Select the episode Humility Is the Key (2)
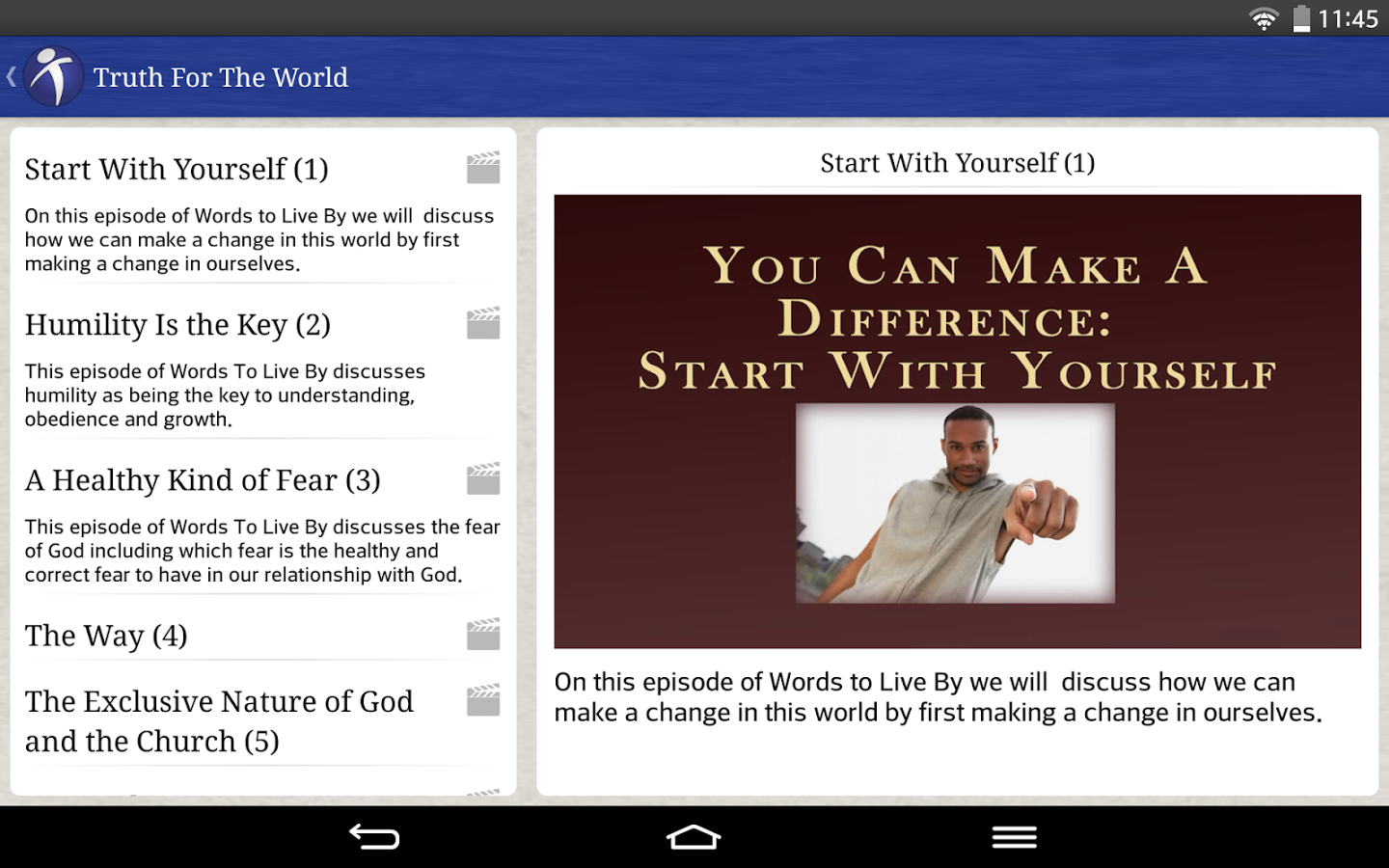 tap(177, 324)
